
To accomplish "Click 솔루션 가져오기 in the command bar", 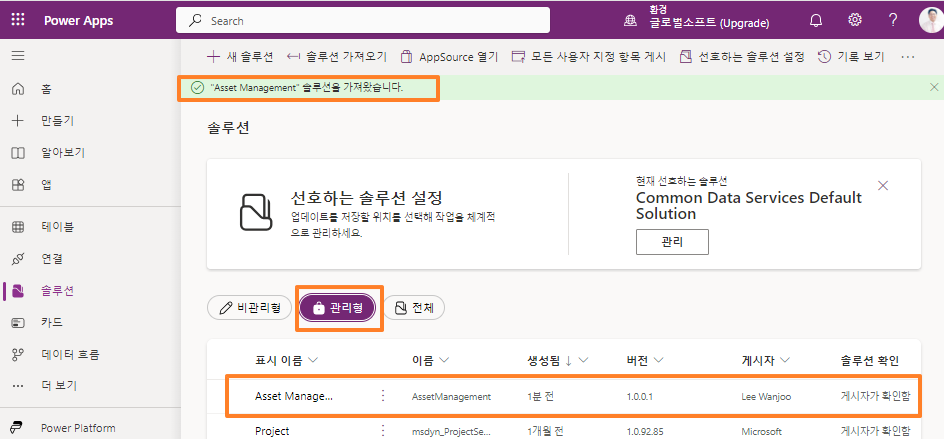I will pos(337,57).
